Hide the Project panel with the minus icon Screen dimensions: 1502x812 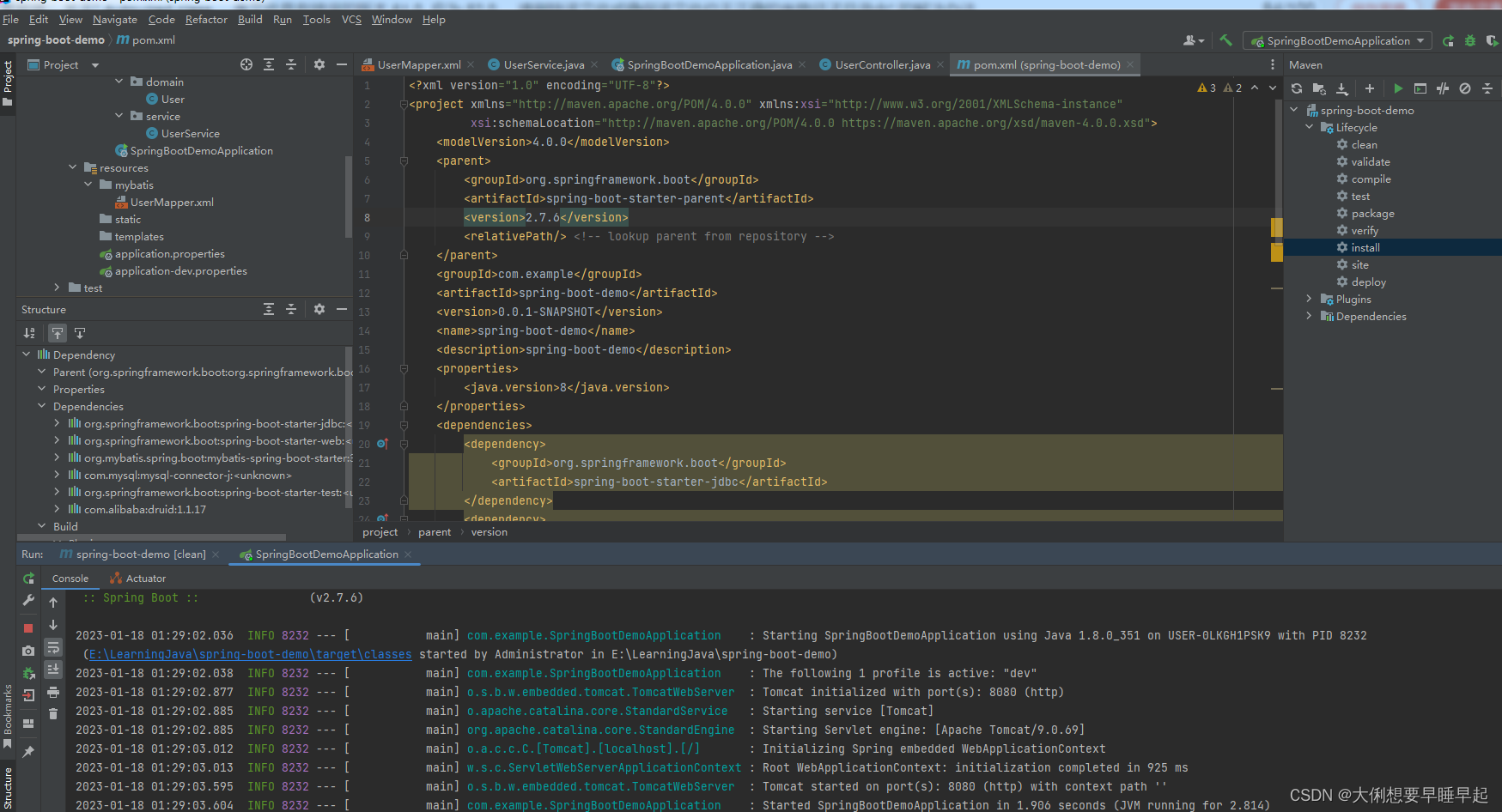click(x=342, y=64)
